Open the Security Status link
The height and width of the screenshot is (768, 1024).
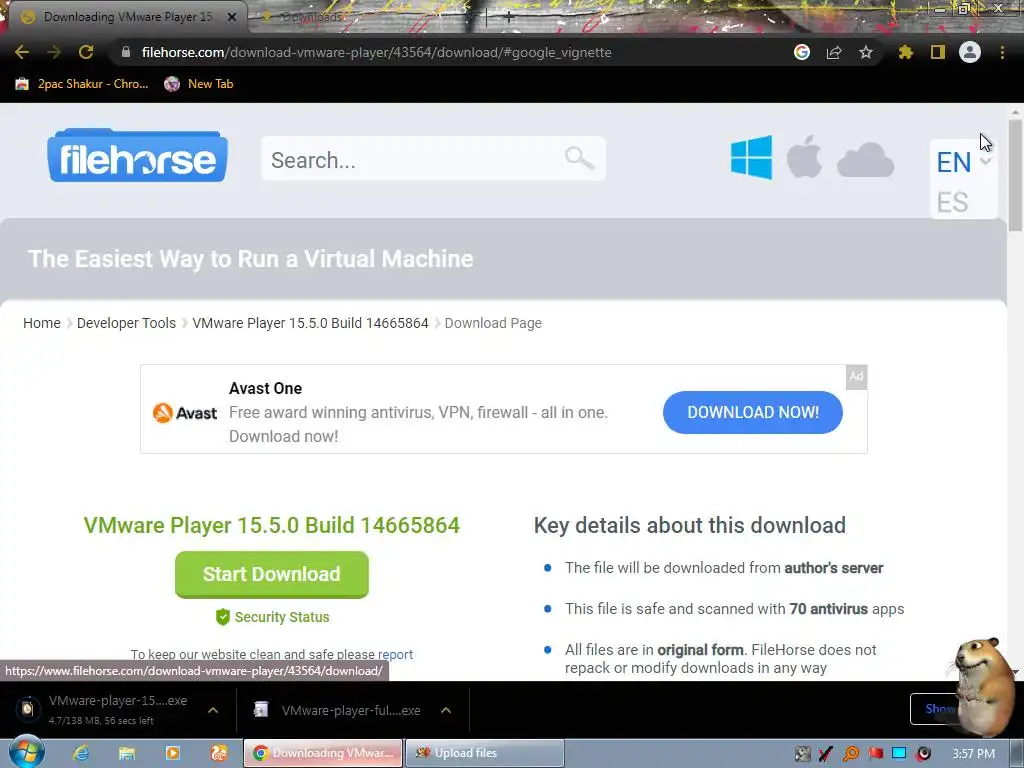pos(273,616)
